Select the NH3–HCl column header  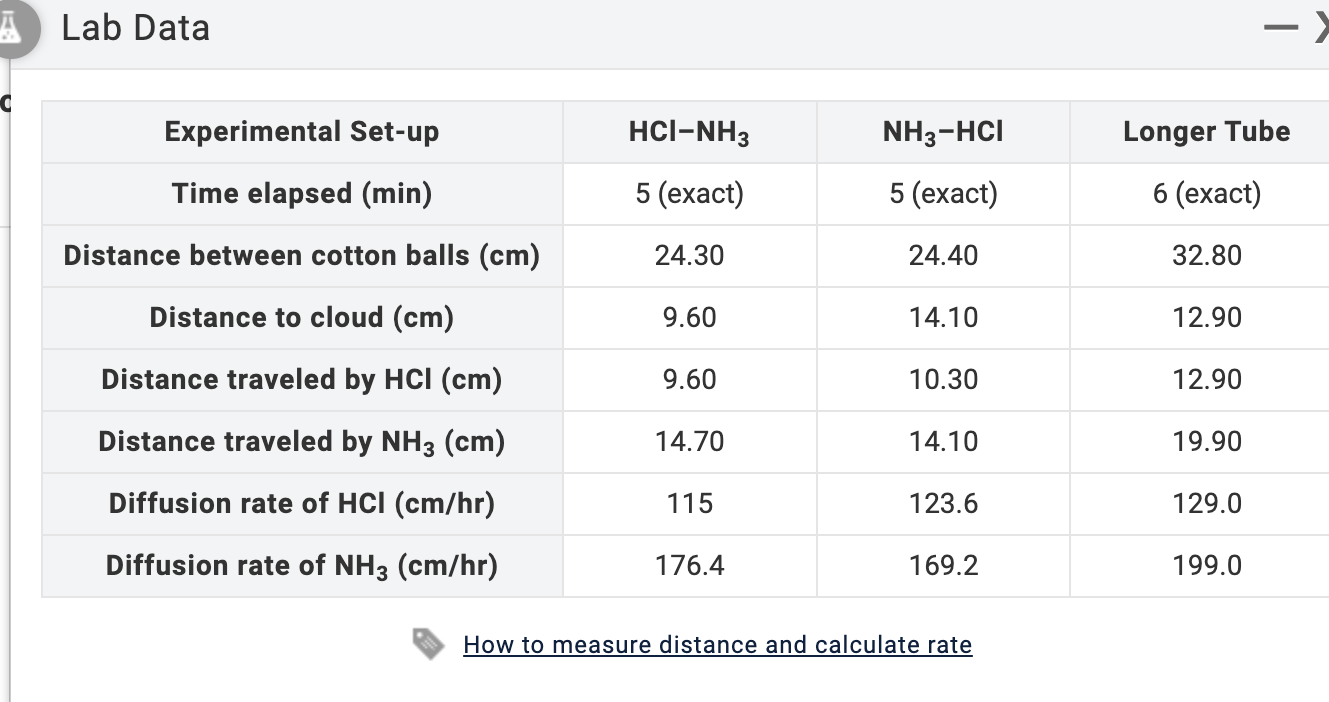pos(943,131)
